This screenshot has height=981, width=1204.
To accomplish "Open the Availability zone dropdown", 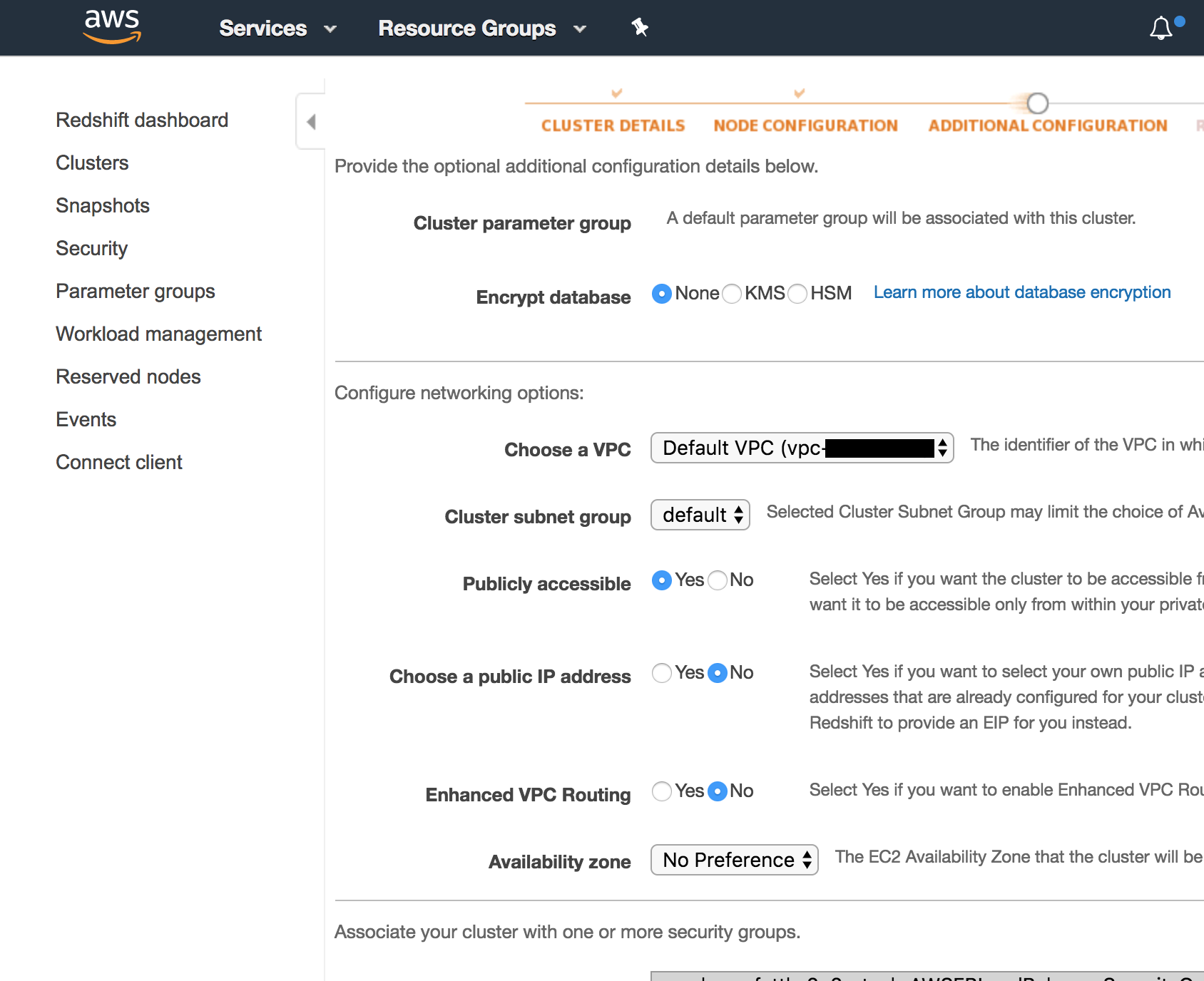I will tap(734, 861).
